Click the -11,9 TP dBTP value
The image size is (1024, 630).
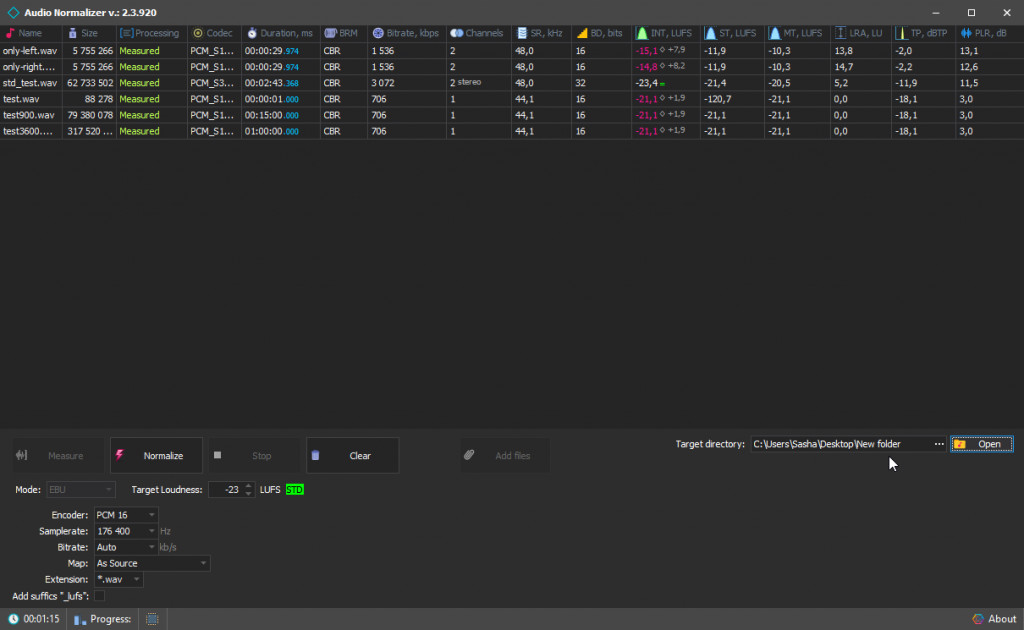(906, 83)
